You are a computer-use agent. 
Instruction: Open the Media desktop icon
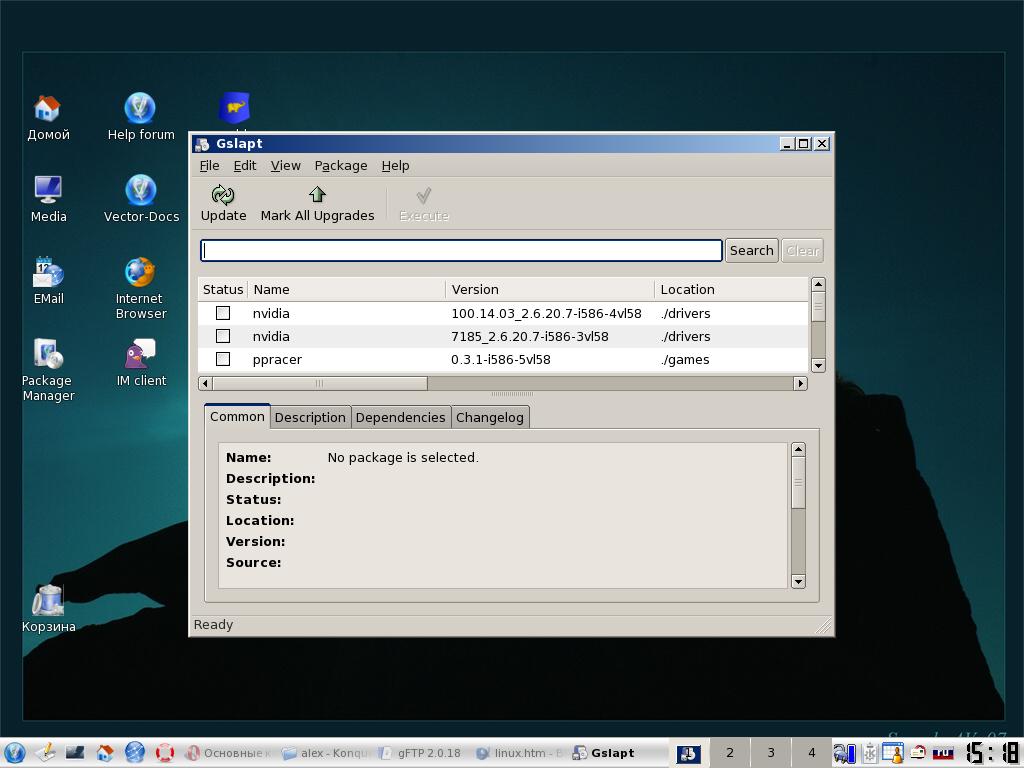click(x=48, y=190)
